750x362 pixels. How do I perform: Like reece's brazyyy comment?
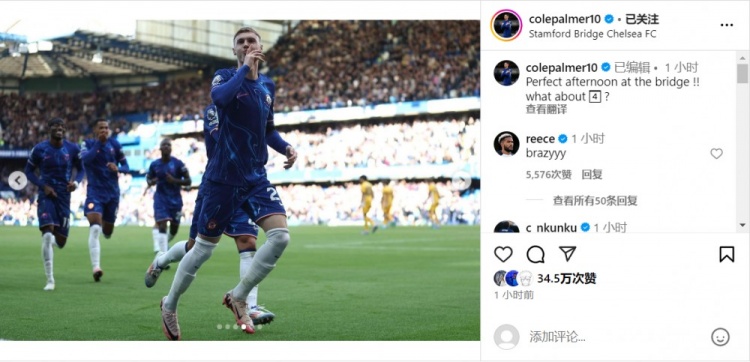(x=716, y=154)
